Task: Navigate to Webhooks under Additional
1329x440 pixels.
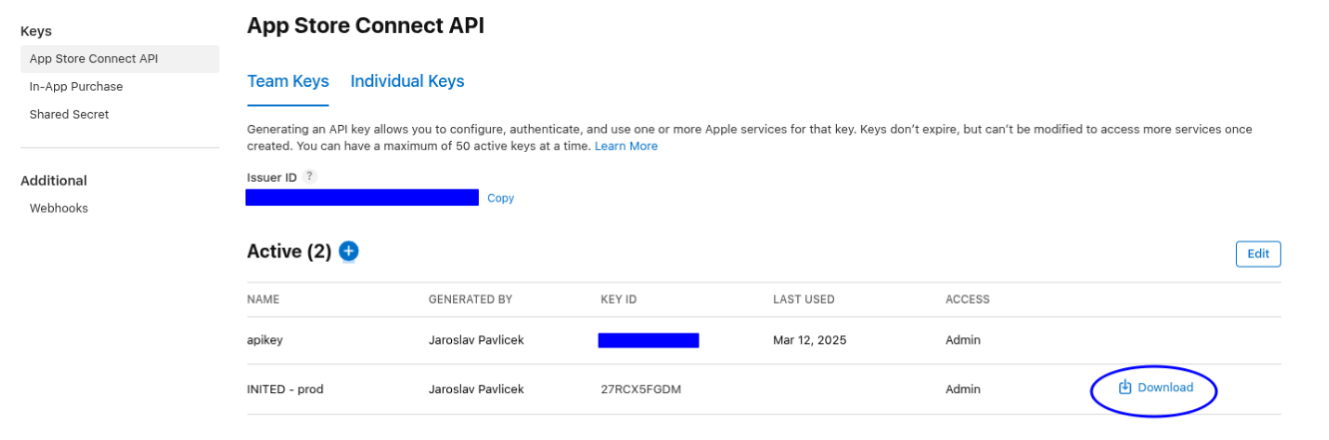Action: [59, 208]
